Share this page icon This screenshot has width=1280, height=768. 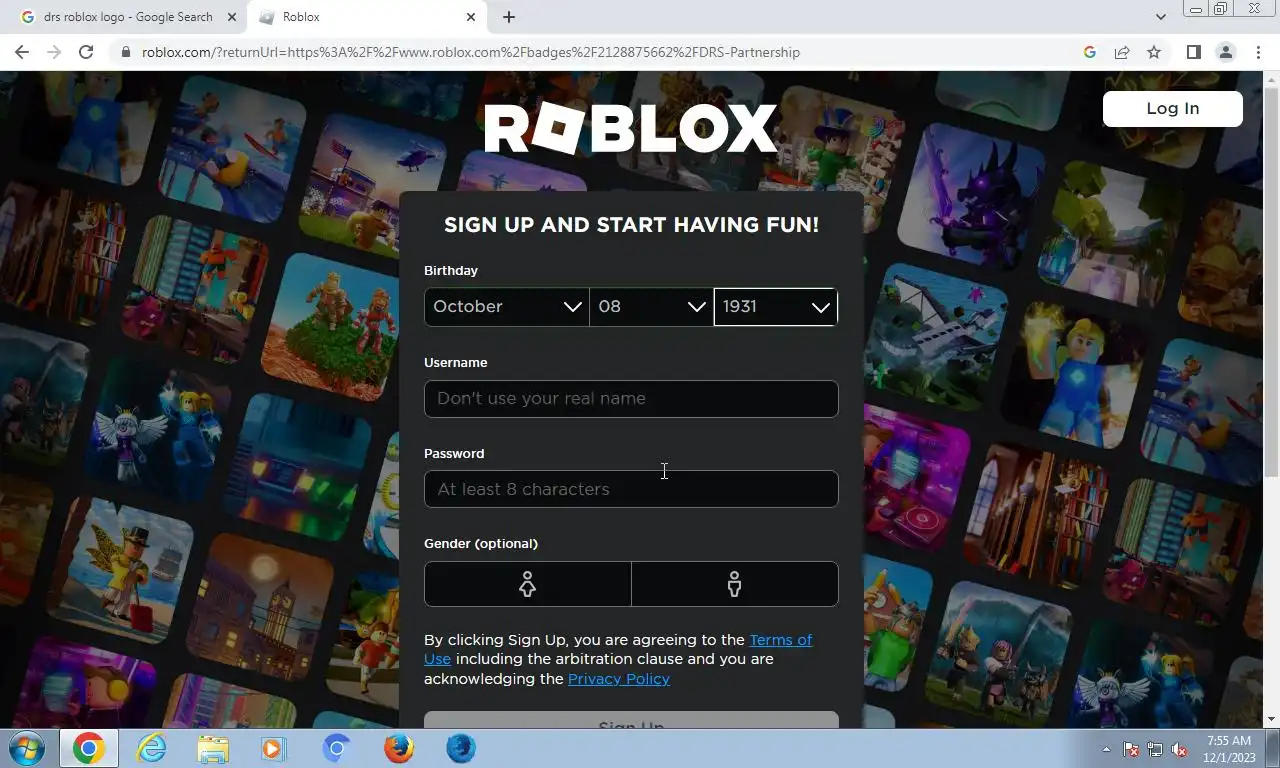[x=1122, y=52]
